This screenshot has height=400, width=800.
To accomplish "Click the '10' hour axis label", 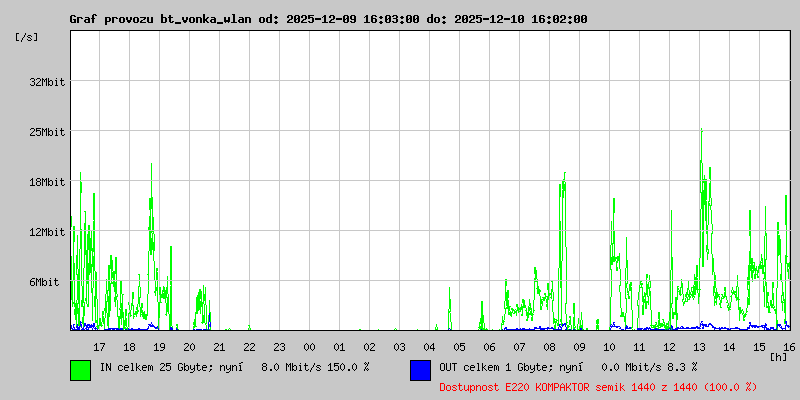I will point(609,347).
